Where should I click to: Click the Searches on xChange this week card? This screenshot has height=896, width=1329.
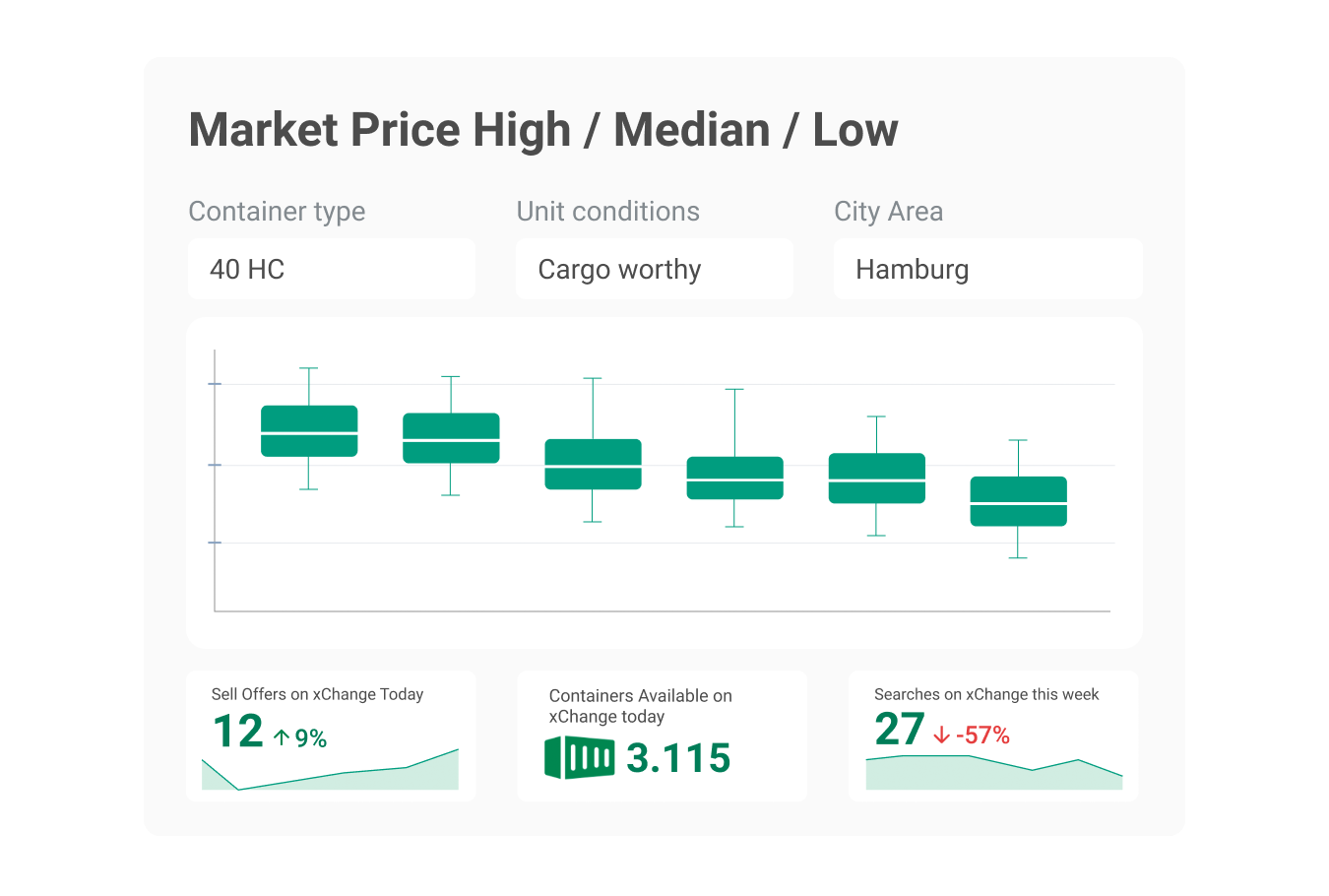[993, 736]
